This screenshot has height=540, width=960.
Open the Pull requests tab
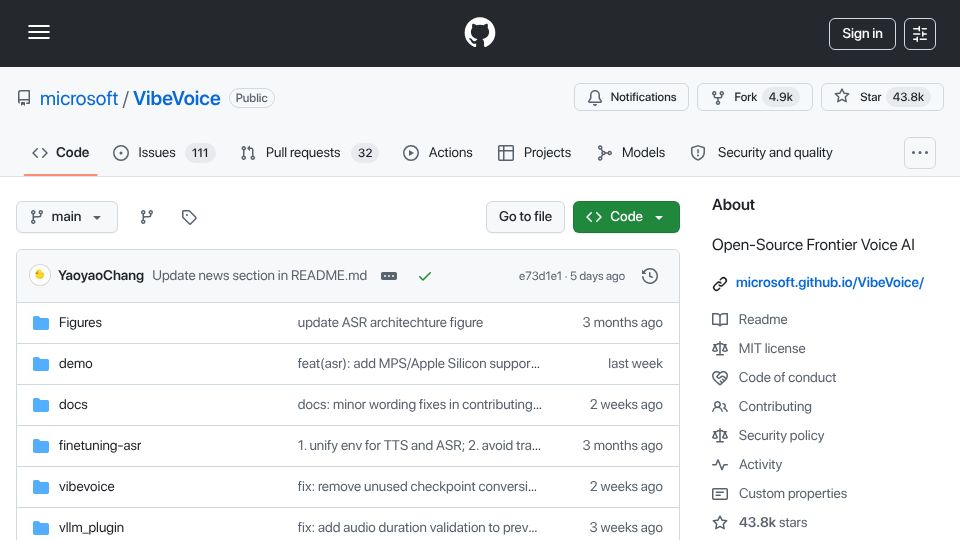309,152
